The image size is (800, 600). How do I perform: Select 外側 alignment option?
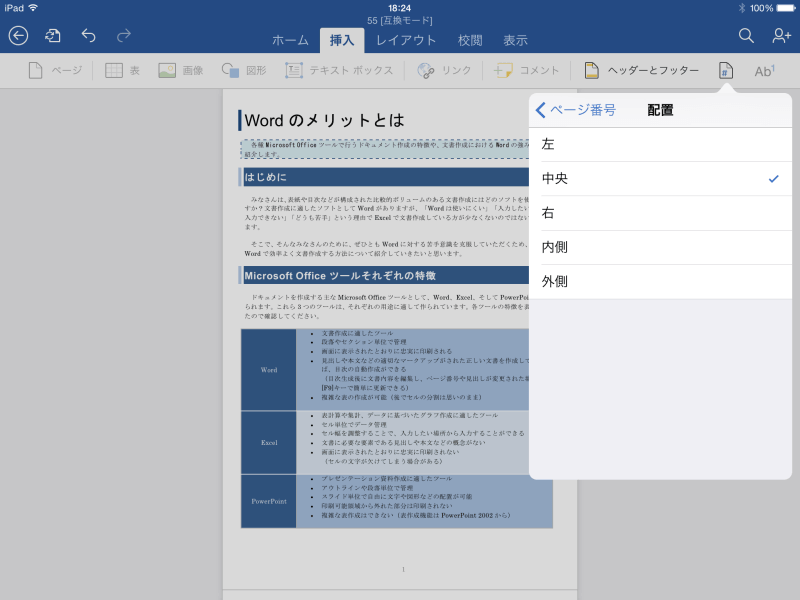[660, 282]
